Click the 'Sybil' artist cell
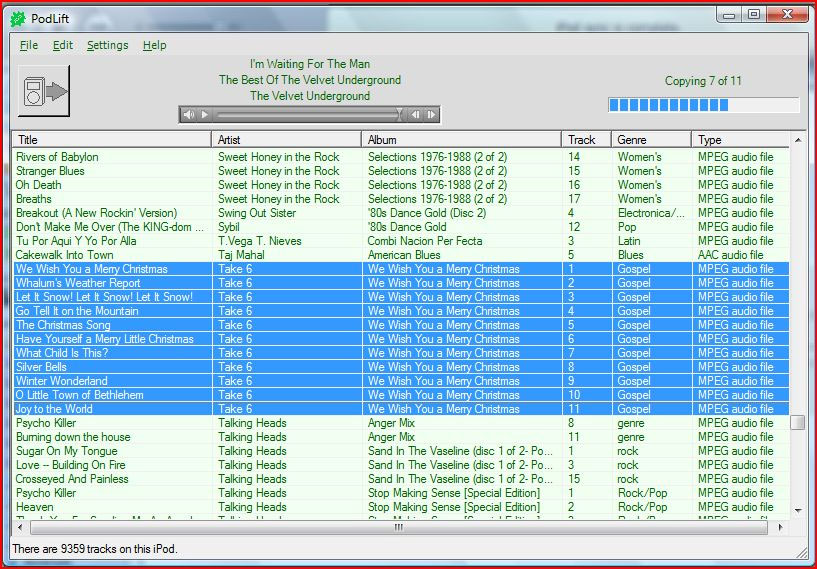The height and width of the screenshot is (569, 817). [x=229, y=227]
